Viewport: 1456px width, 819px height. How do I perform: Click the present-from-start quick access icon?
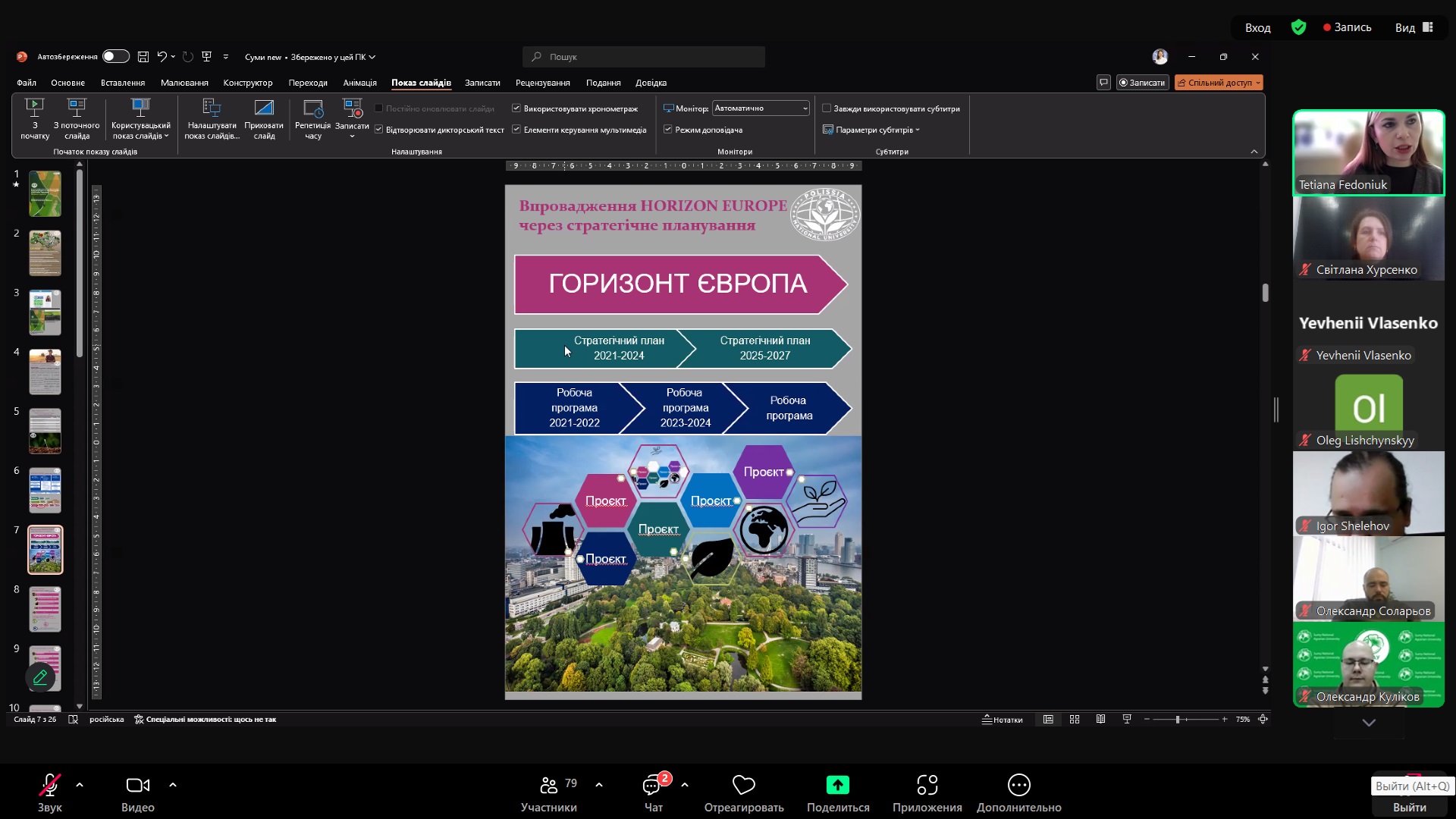(x=206, y=57)
